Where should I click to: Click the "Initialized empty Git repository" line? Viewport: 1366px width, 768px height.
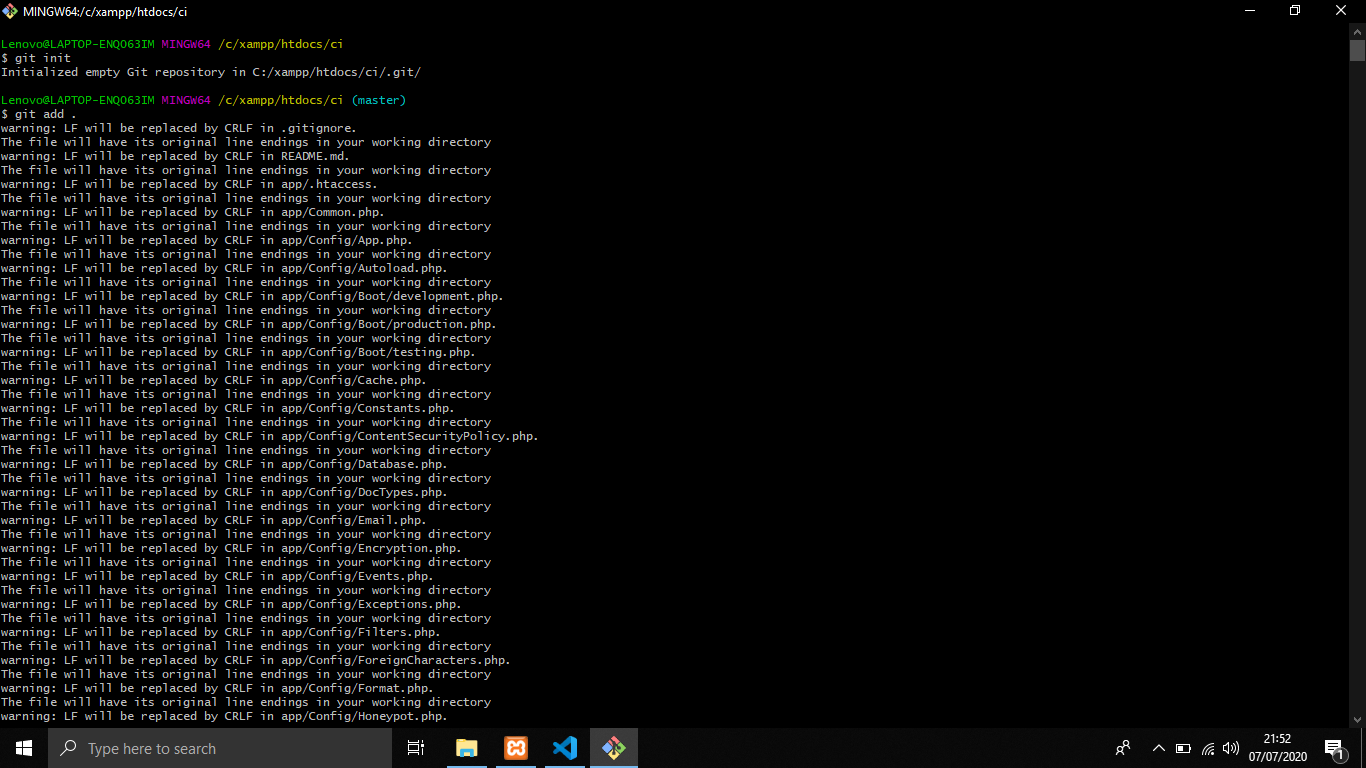(x=211, y=72)
